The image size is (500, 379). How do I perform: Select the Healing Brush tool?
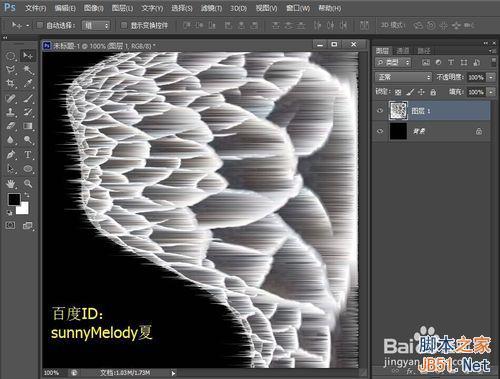(x=11, y=98)
